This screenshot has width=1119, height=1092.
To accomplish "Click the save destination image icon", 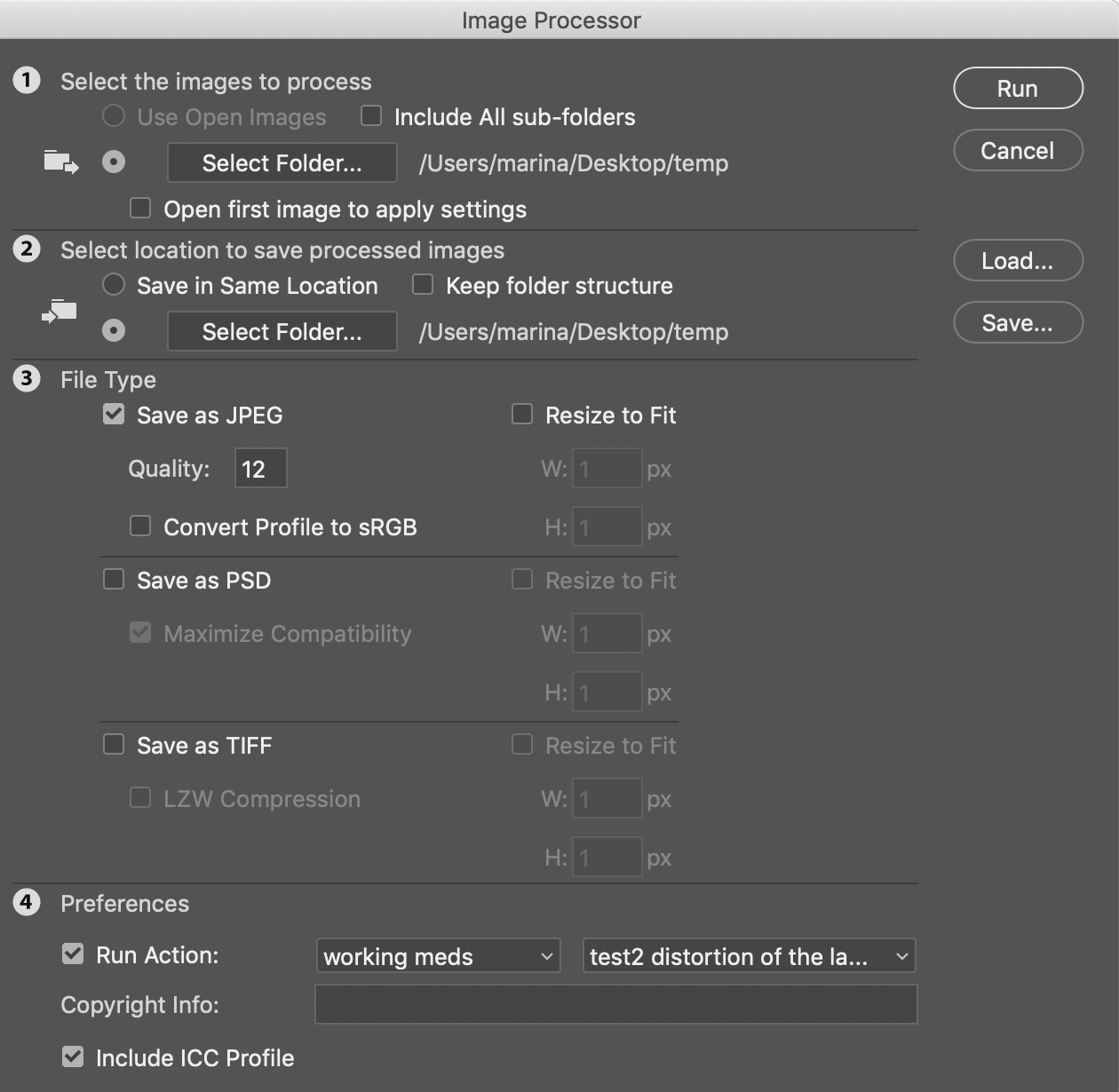I will tap(57, 313).
